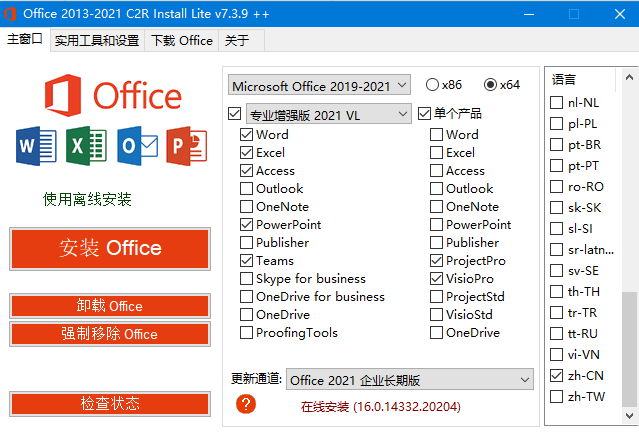Screen dimensions: 639x434
Task: Click the language list scroll up arrow
Action: pos(629,77)
